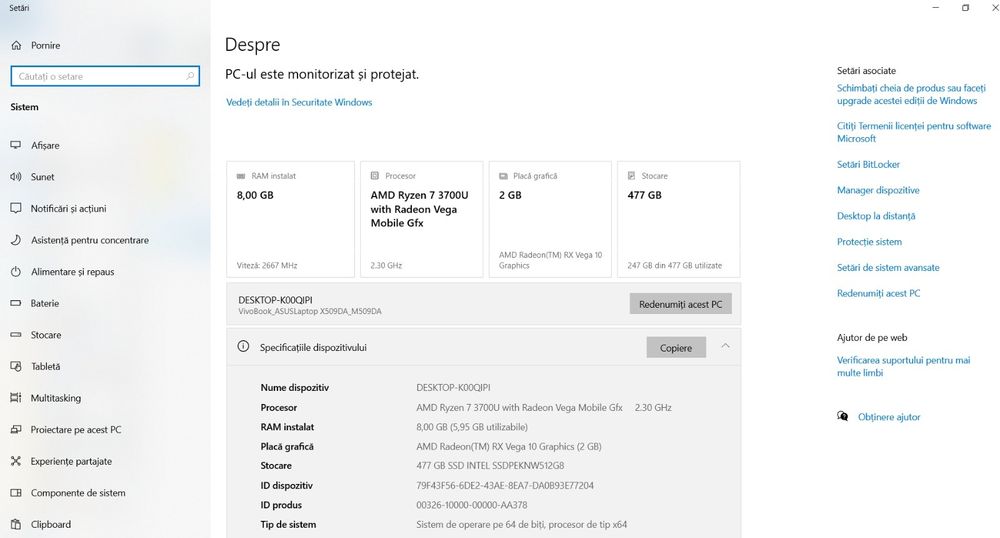Click the Redenumiți acest PC button
The image size is (1000, 538).
tap(680, 304)
